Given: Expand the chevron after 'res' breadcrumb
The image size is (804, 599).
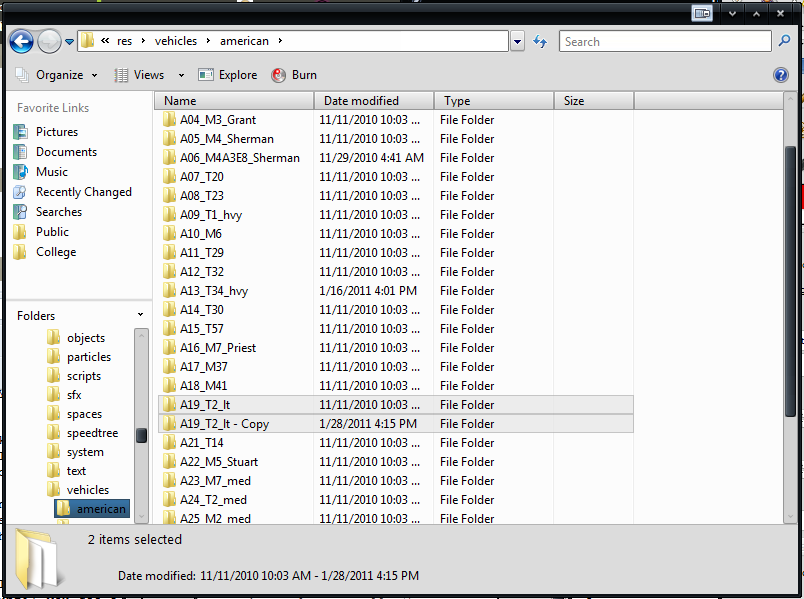Looking at the screenshot, I should coord(143,41).
